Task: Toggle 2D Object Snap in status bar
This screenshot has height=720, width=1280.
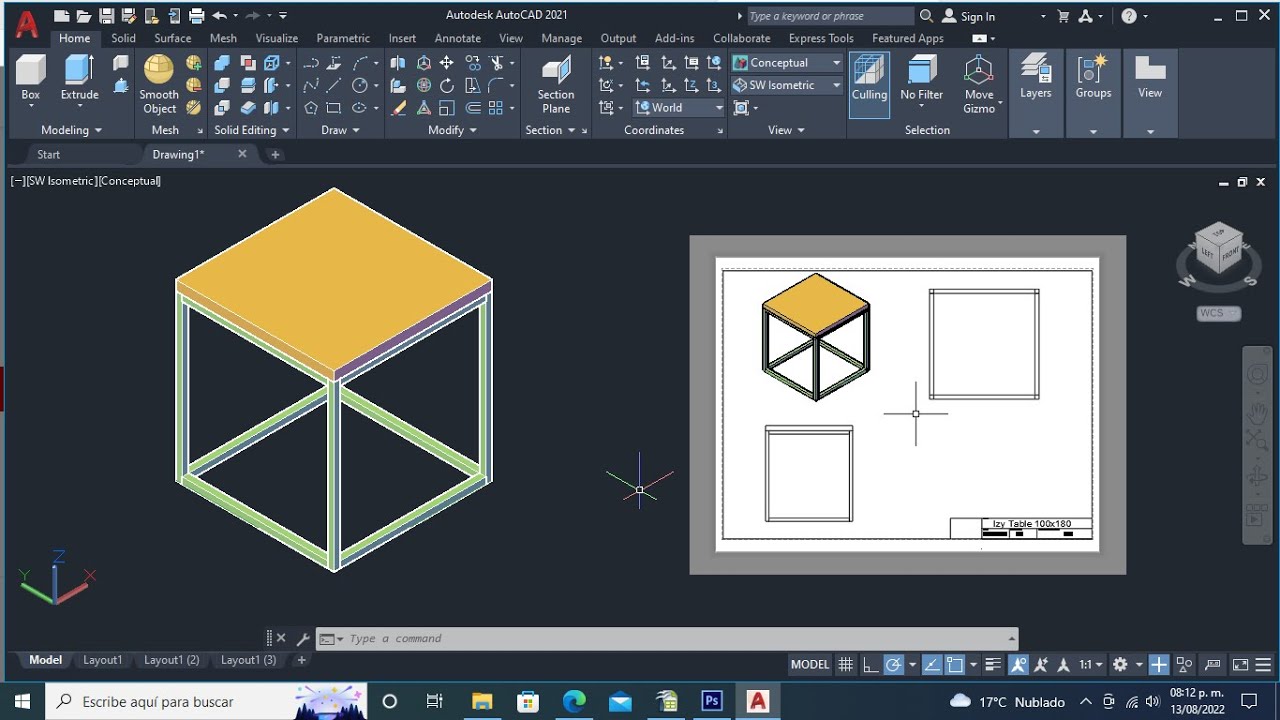Action: click(x=955, y=664)
